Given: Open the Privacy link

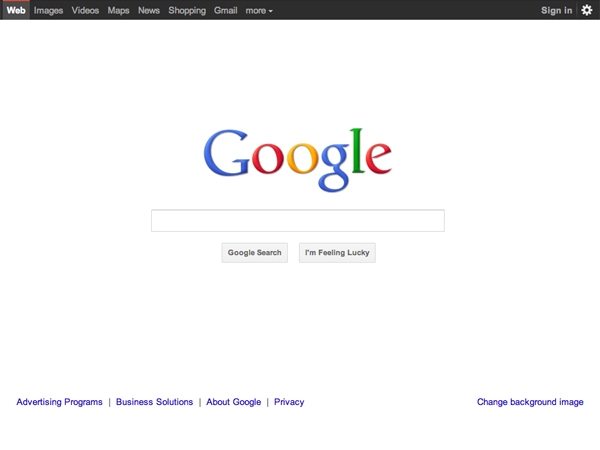Looking at the screenshot, I should coord(289,402).
